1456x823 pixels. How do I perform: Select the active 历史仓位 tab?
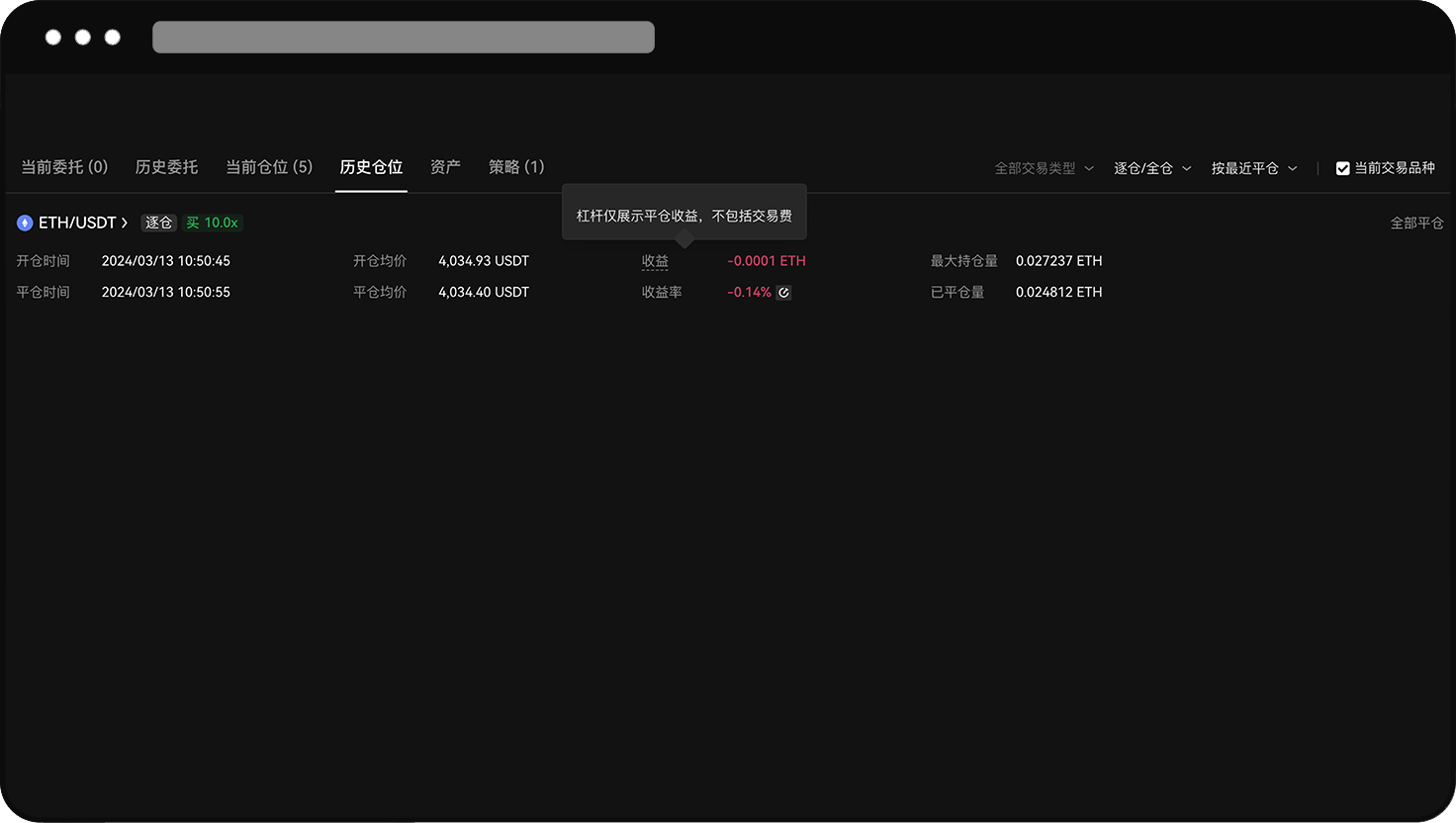click(x=371, y=167)
